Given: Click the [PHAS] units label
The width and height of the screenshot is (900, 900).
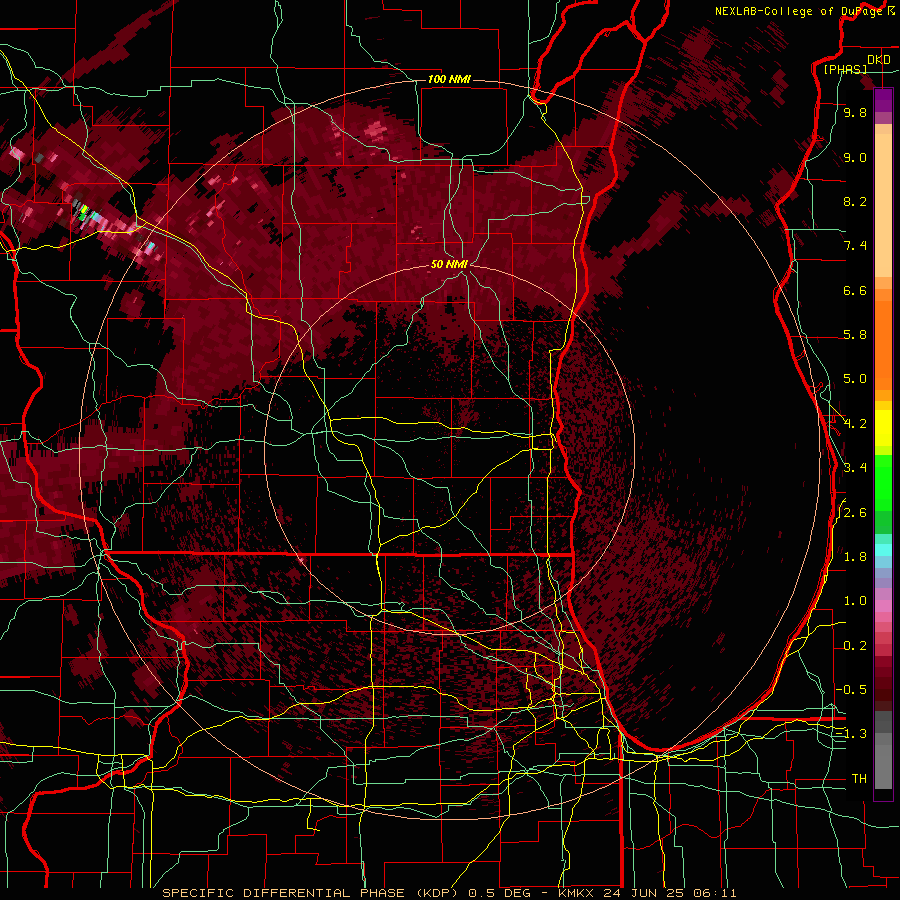Looking at the screenshot, I should 845,70.
